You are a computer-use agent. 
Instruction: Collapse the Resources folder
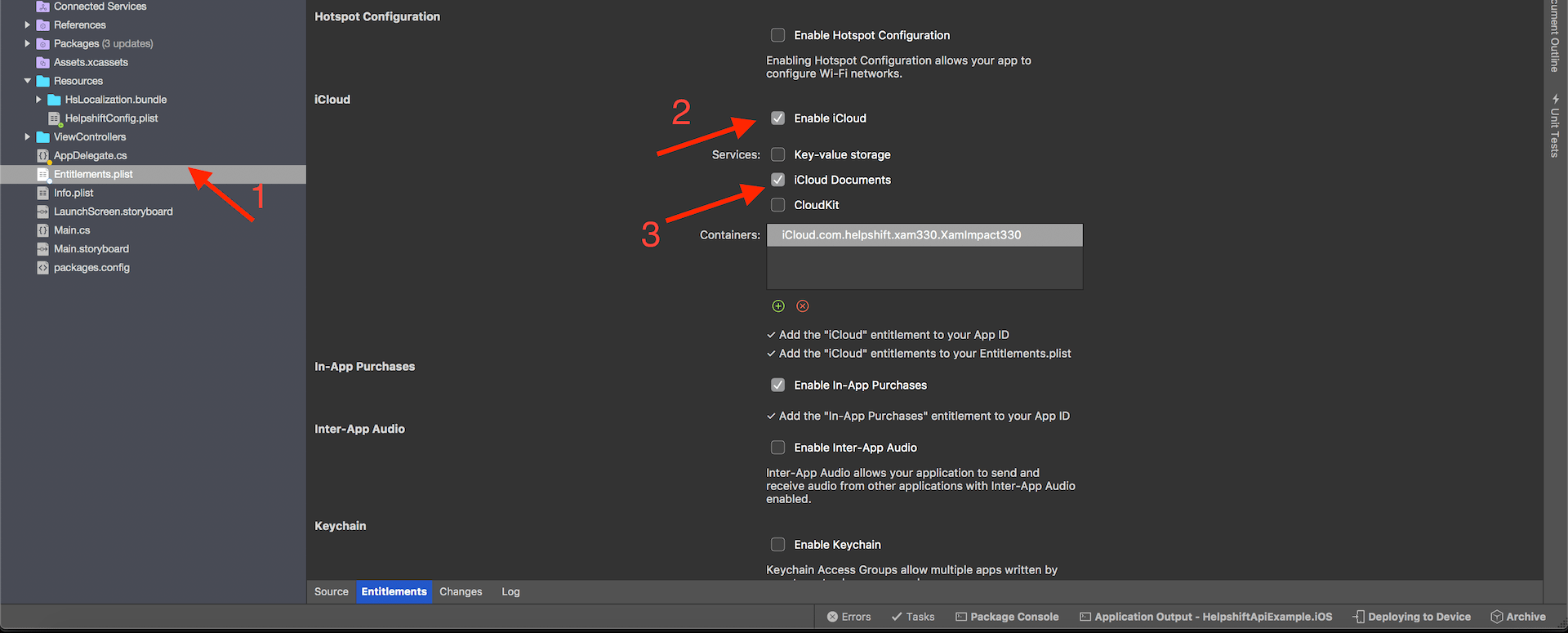pyautogui.click(x=27, y=81)
